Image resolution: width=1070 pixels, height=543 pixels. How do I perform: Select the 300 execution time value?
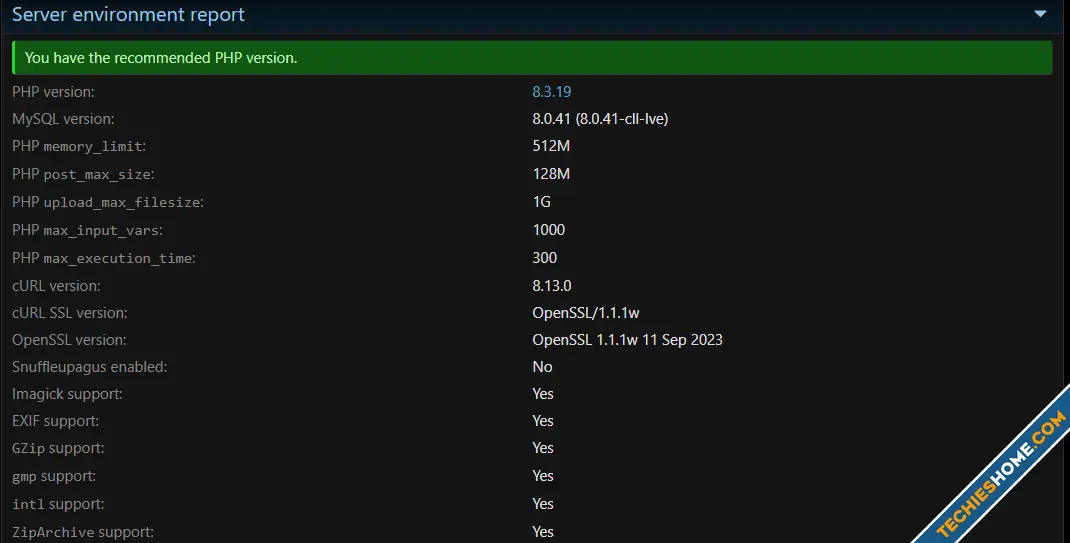coord(545,258)
